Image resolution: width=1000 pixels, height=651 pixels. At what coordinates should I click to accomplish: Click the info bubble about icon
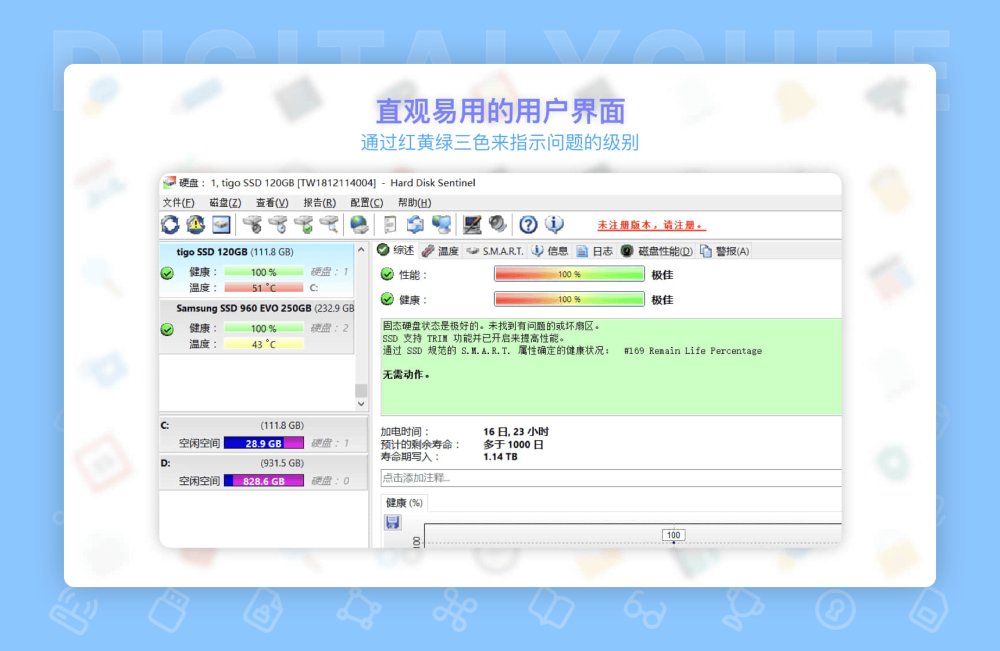pos(554,224)
